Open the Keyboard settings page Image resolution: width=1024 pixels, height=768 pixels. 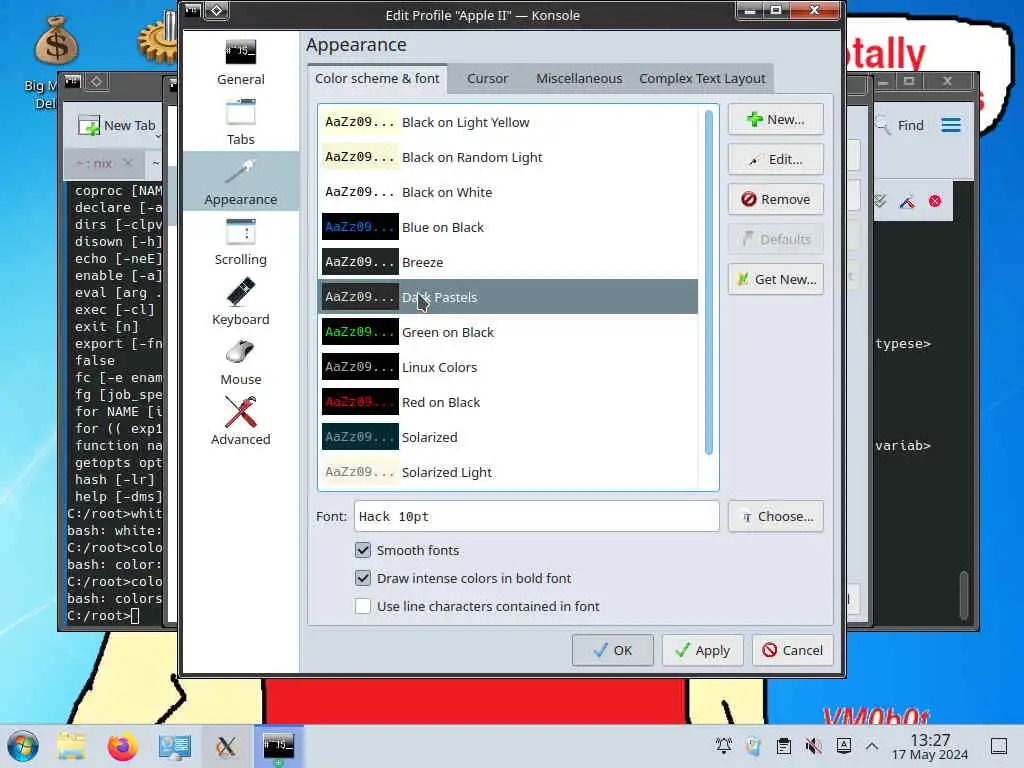[x=240, y=302]
